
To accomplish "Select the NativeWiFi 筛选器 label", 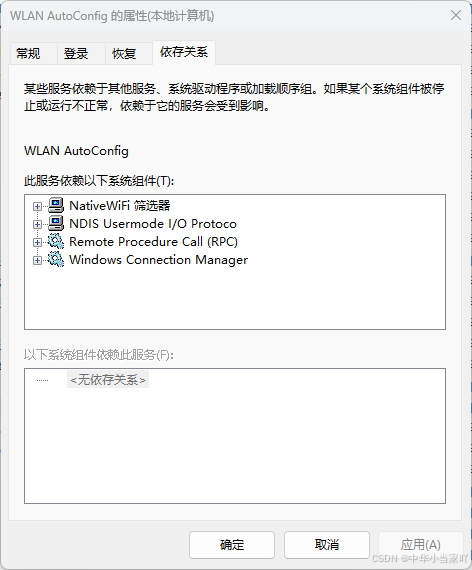I will pyautogui.click(x=120, y=206).
